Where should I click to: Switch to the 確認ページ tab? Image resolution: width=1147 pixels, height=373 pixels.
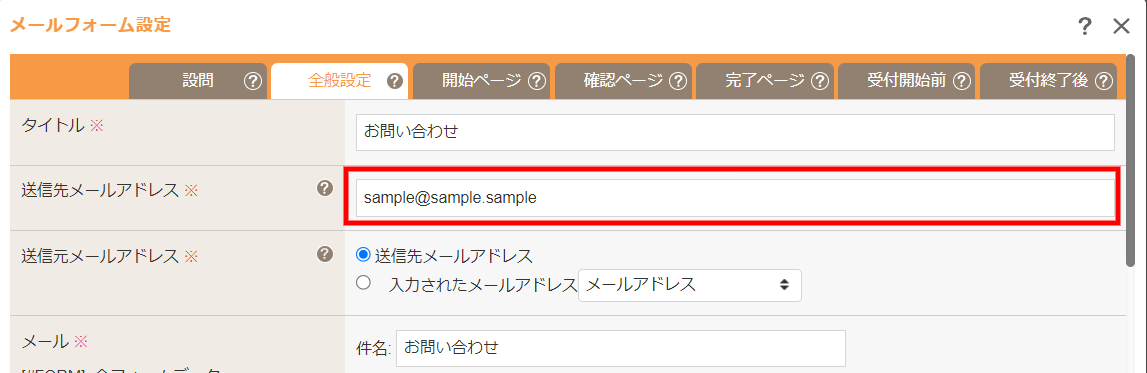[623, 81]
